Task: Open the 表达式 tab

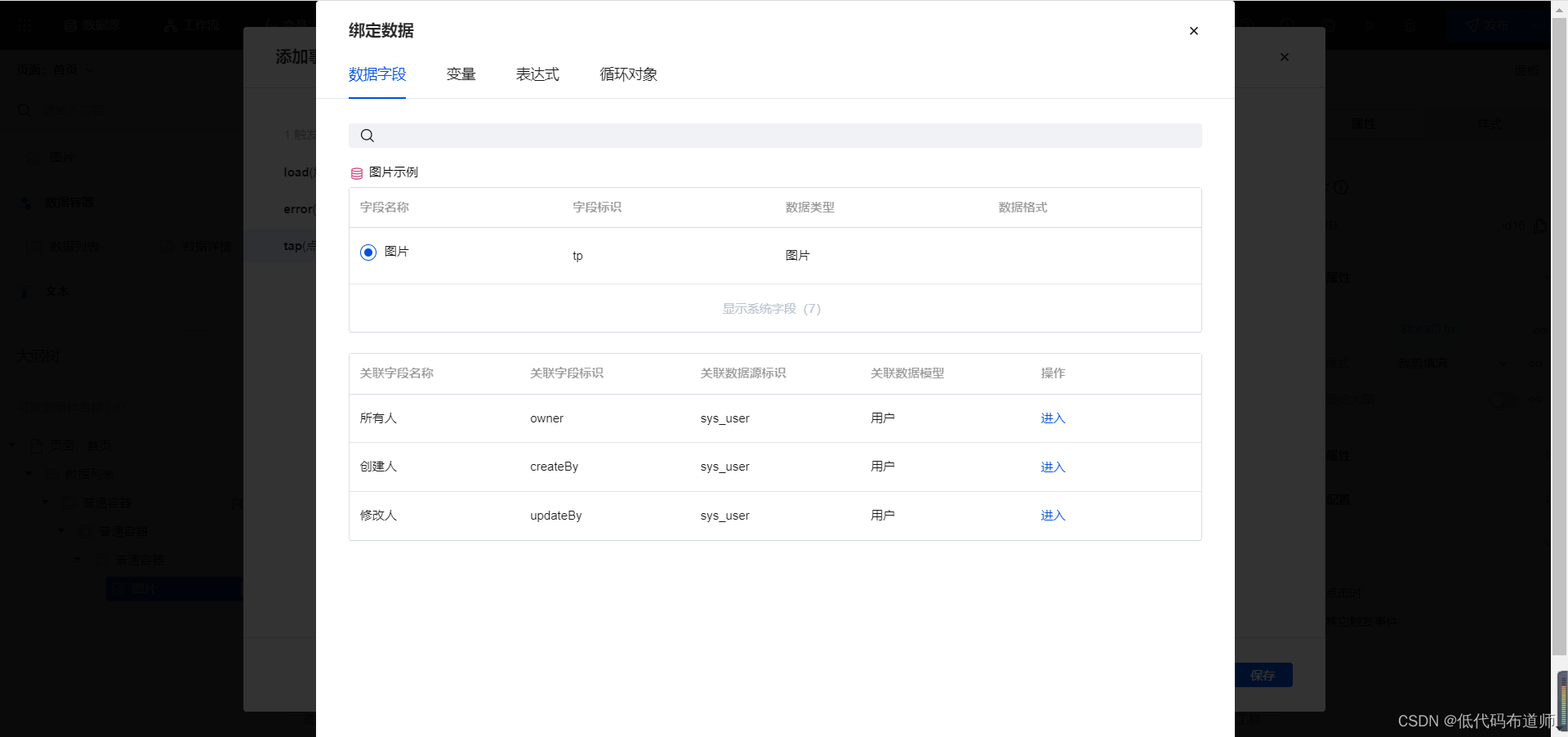Action: pos(537,74)
